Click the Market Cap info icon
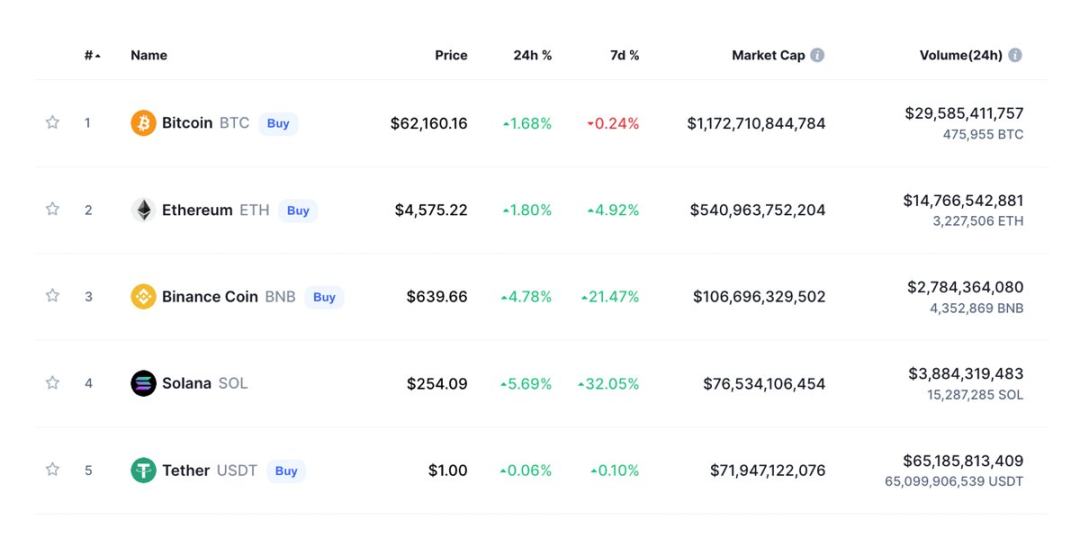Screen dimensions: 1080x547 pos(817,55)
